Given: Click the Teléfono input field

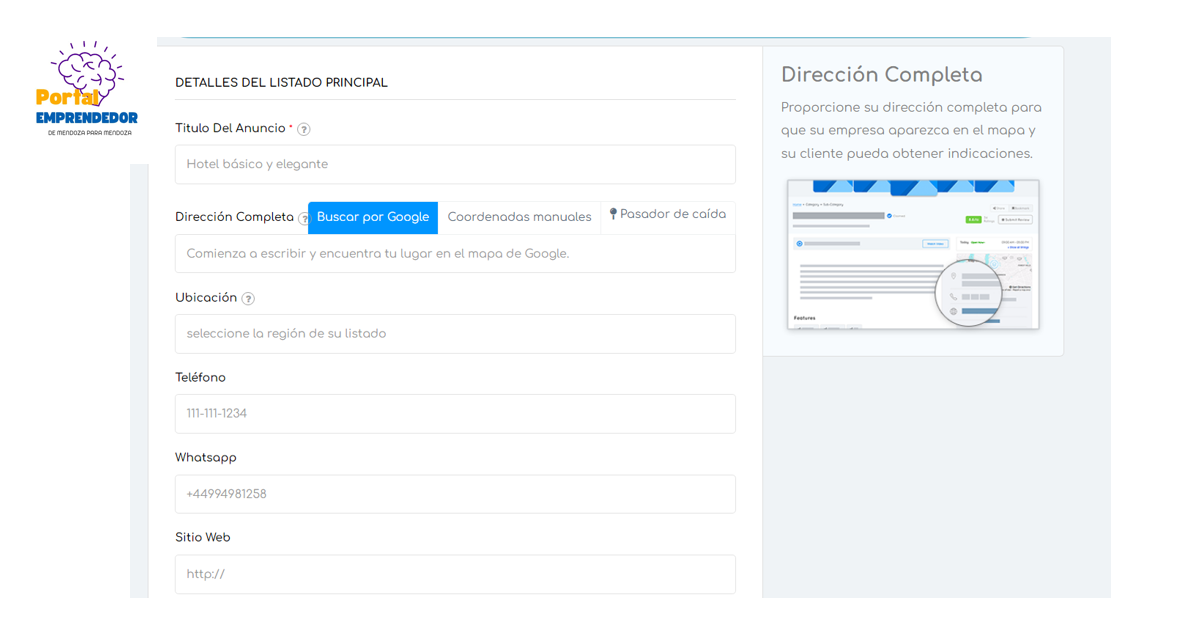Looking at the screenshot, I should point(455,414).
